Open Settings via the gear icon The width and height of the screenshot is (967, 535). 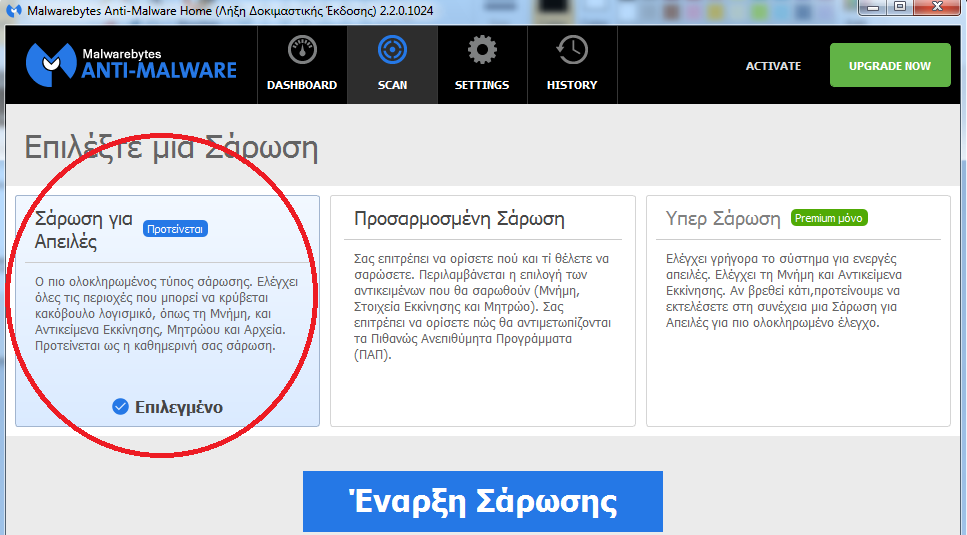coord(482,50)
